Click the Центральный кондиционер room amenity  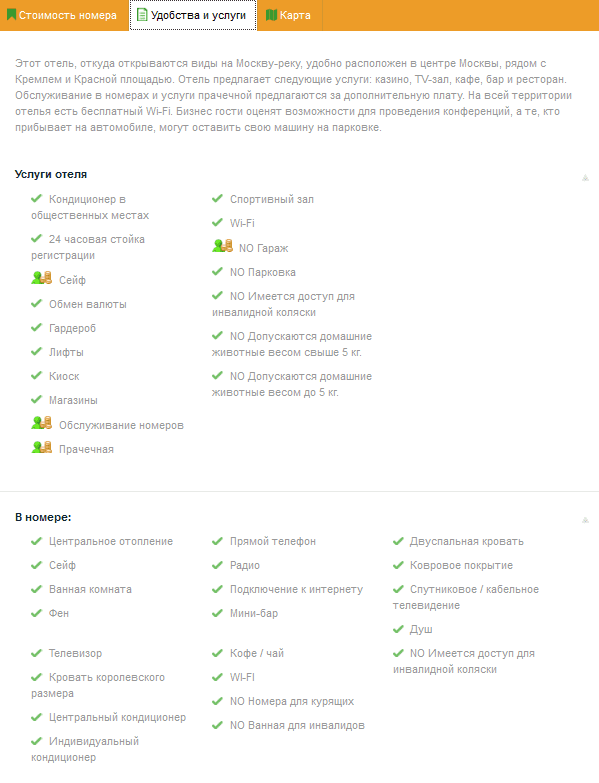click(117, 717)
